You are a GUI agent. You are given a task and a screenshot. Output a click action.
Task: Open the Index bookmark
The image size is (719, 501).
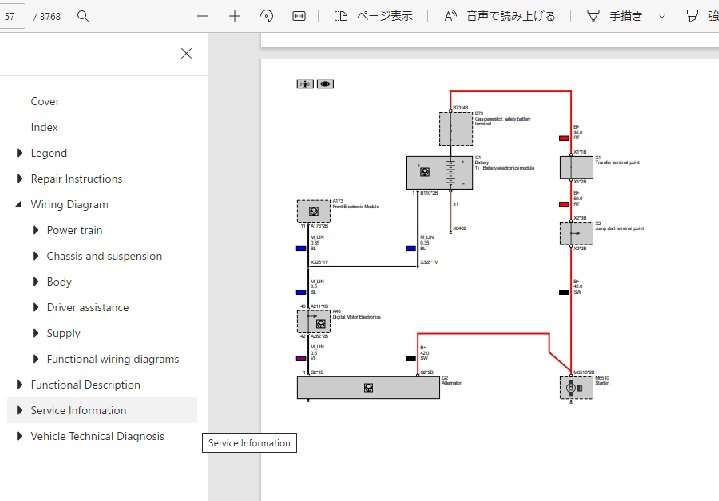[x=44, y=127]
